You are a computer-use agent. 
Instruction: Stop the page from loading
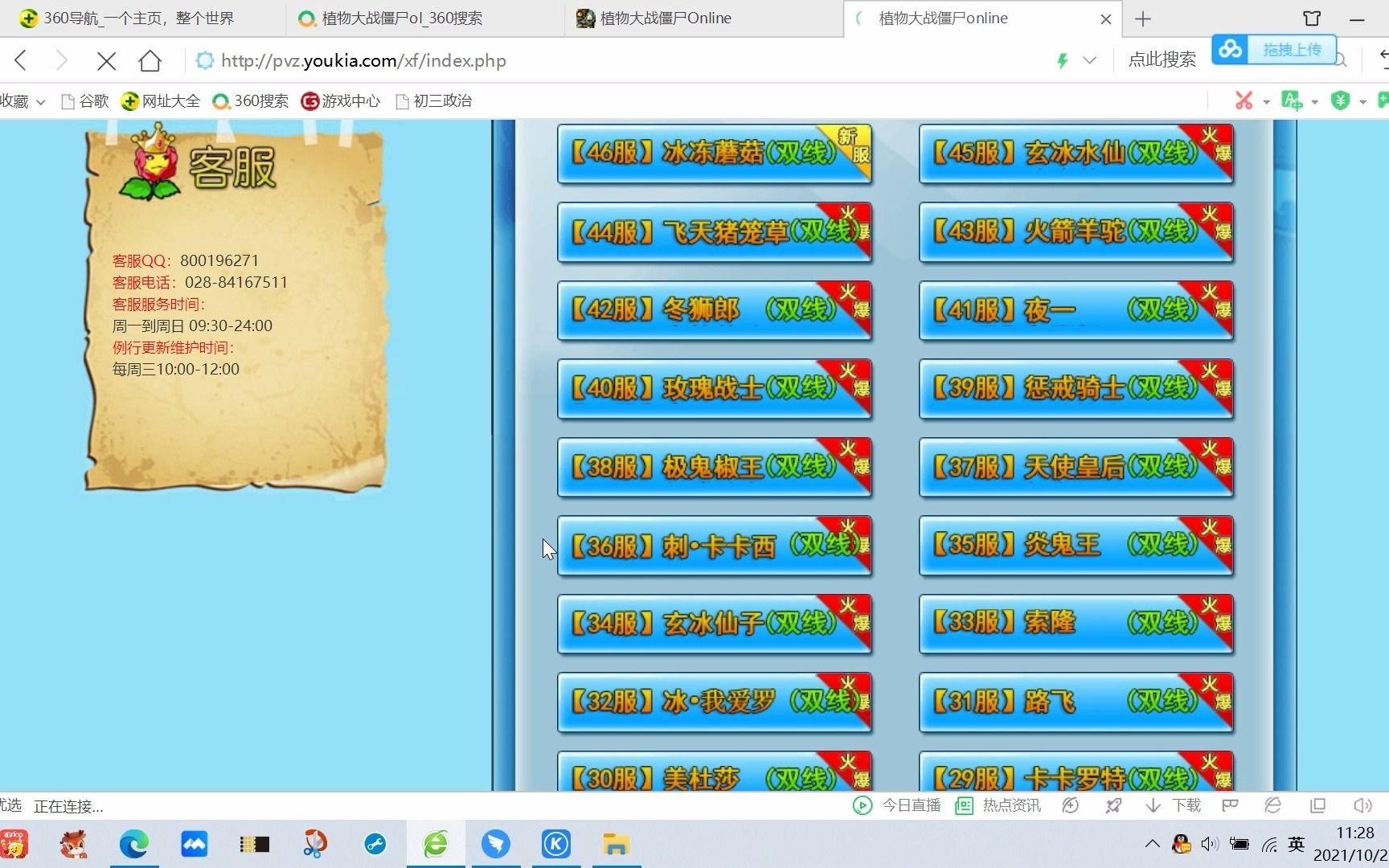tap(106, 60)
